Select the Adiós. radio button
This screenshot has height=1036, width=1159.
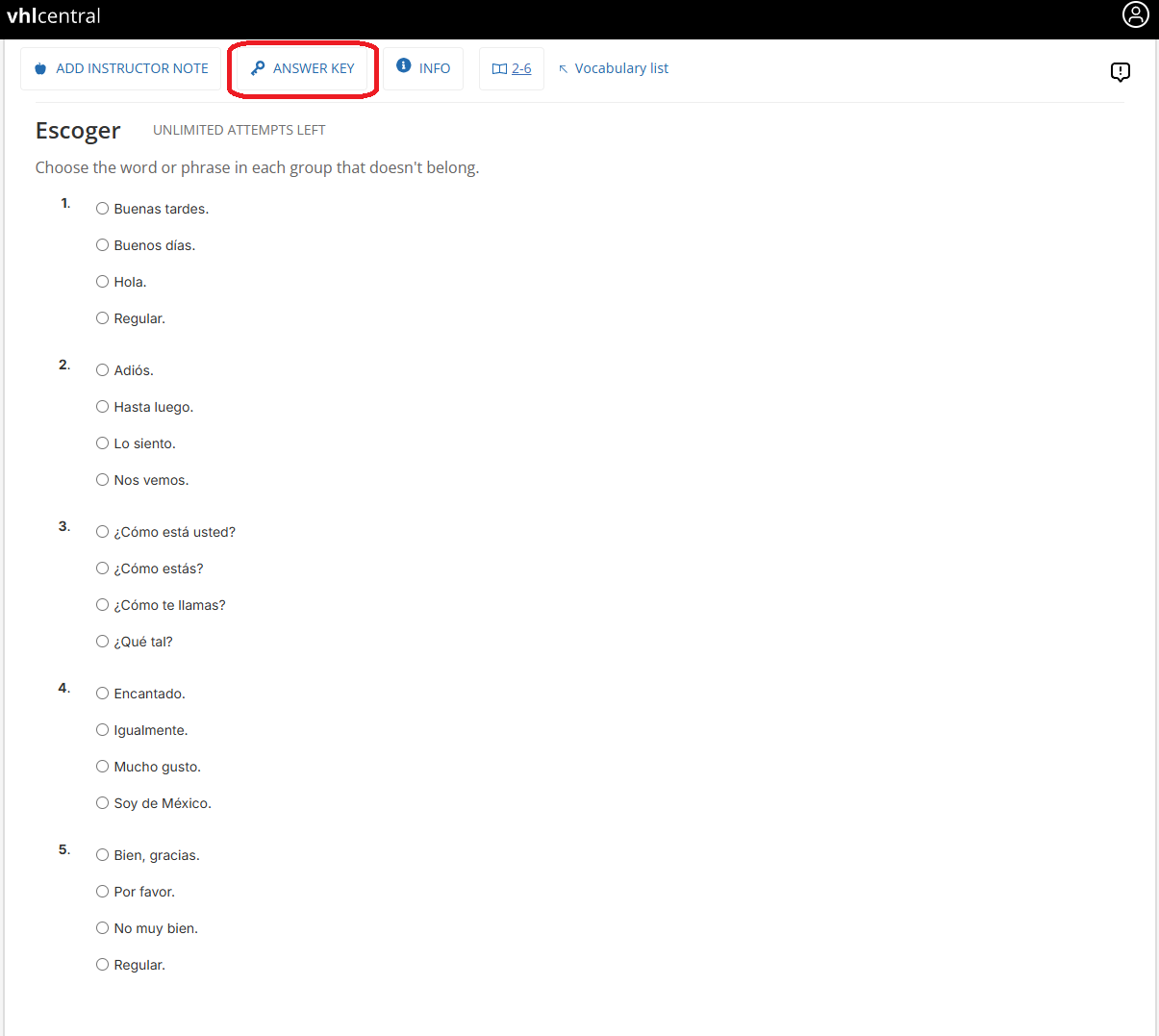pyautogui.click(x=102, y=370)
